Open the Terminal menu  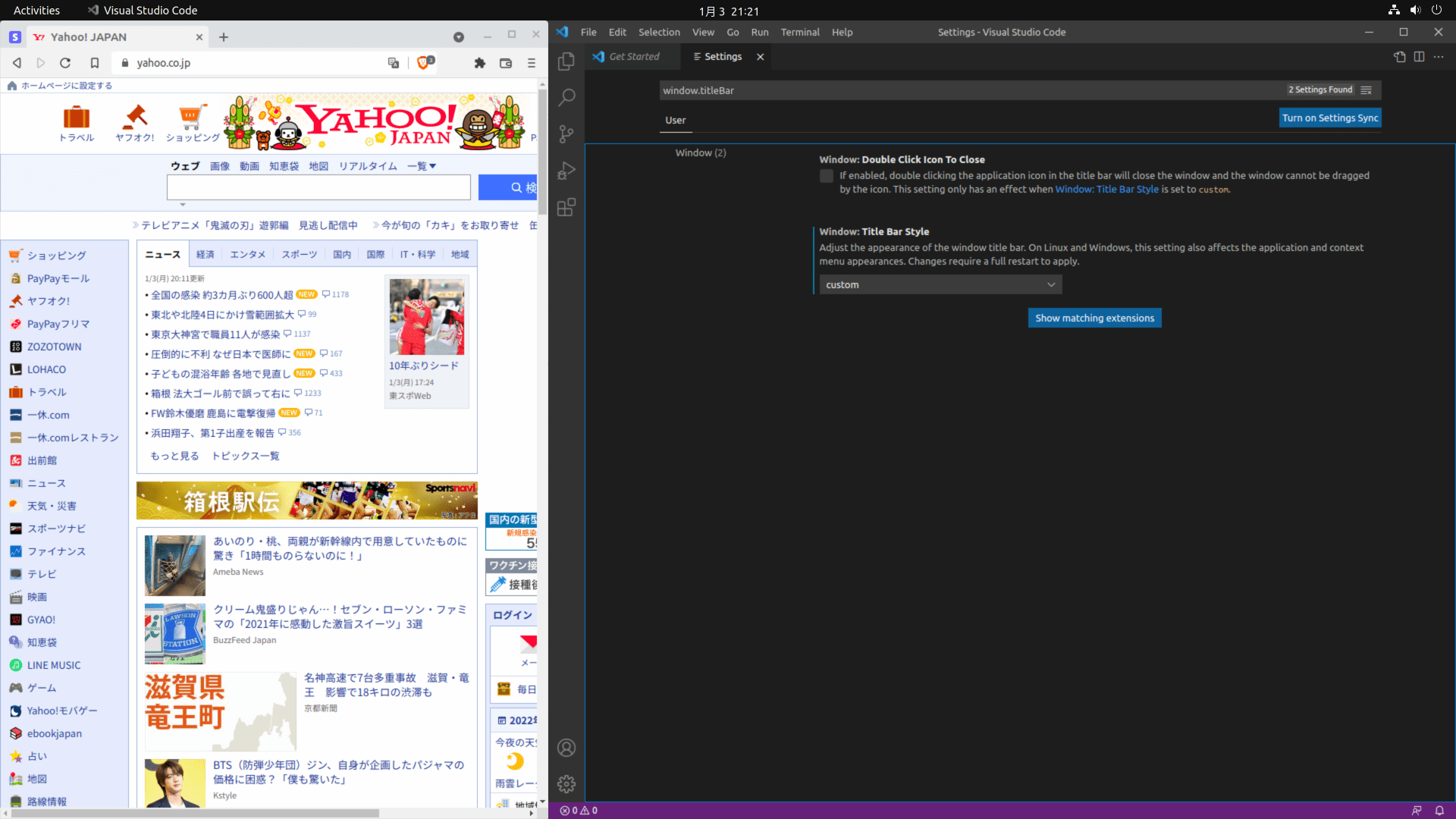tap(800, 33)
